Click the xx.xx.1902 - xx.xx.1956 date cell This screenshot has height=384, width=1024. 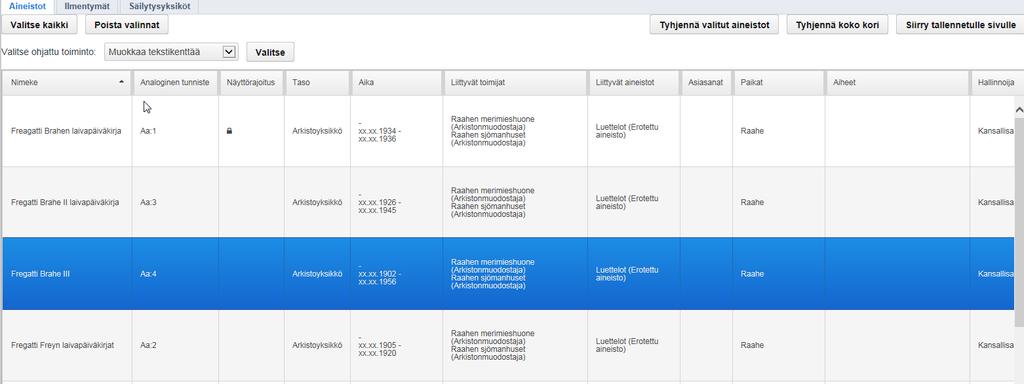click(396, 274)
